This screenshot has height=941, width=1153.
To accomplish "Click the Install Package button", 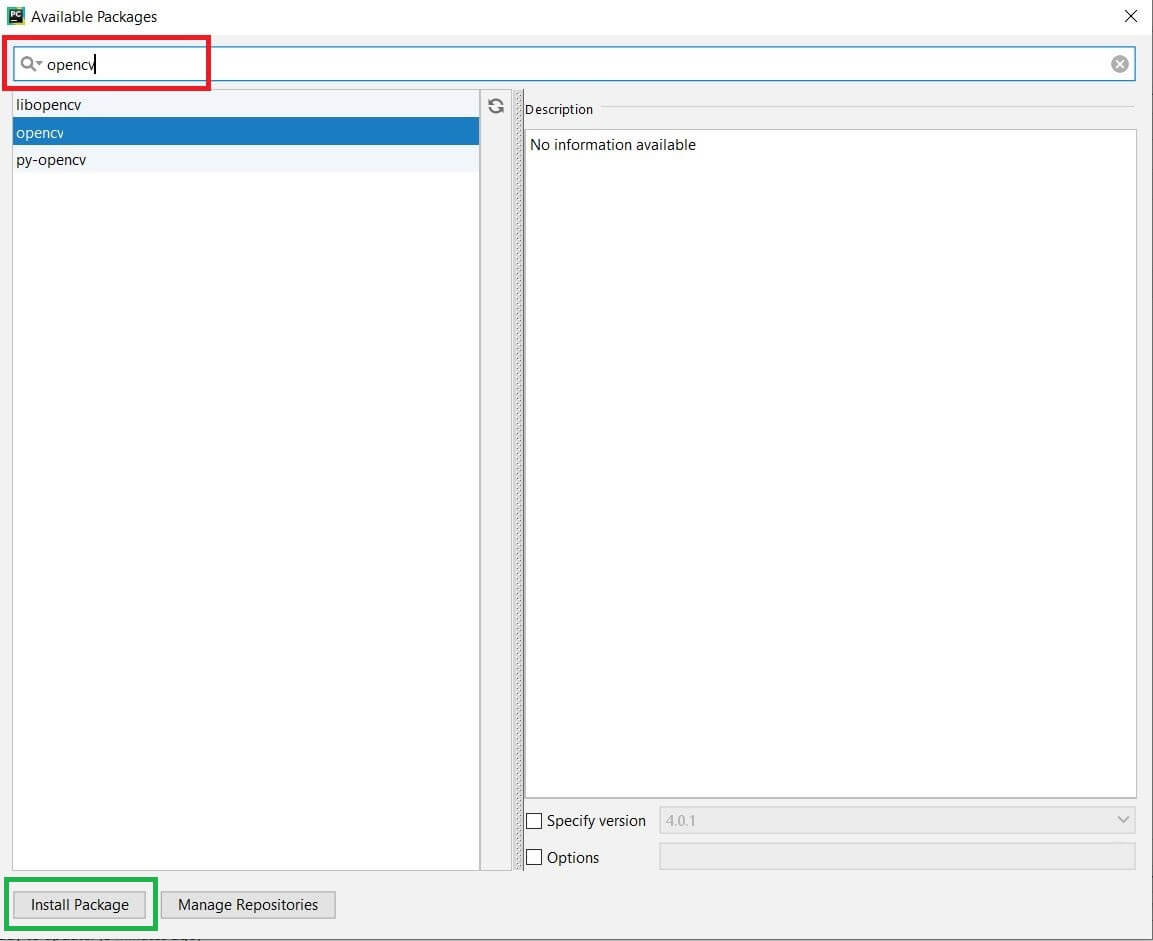I will coord(79,904).
